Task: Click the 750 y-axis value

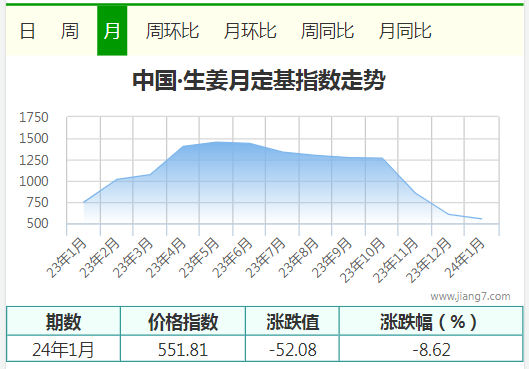Action: tap(37, 203)
